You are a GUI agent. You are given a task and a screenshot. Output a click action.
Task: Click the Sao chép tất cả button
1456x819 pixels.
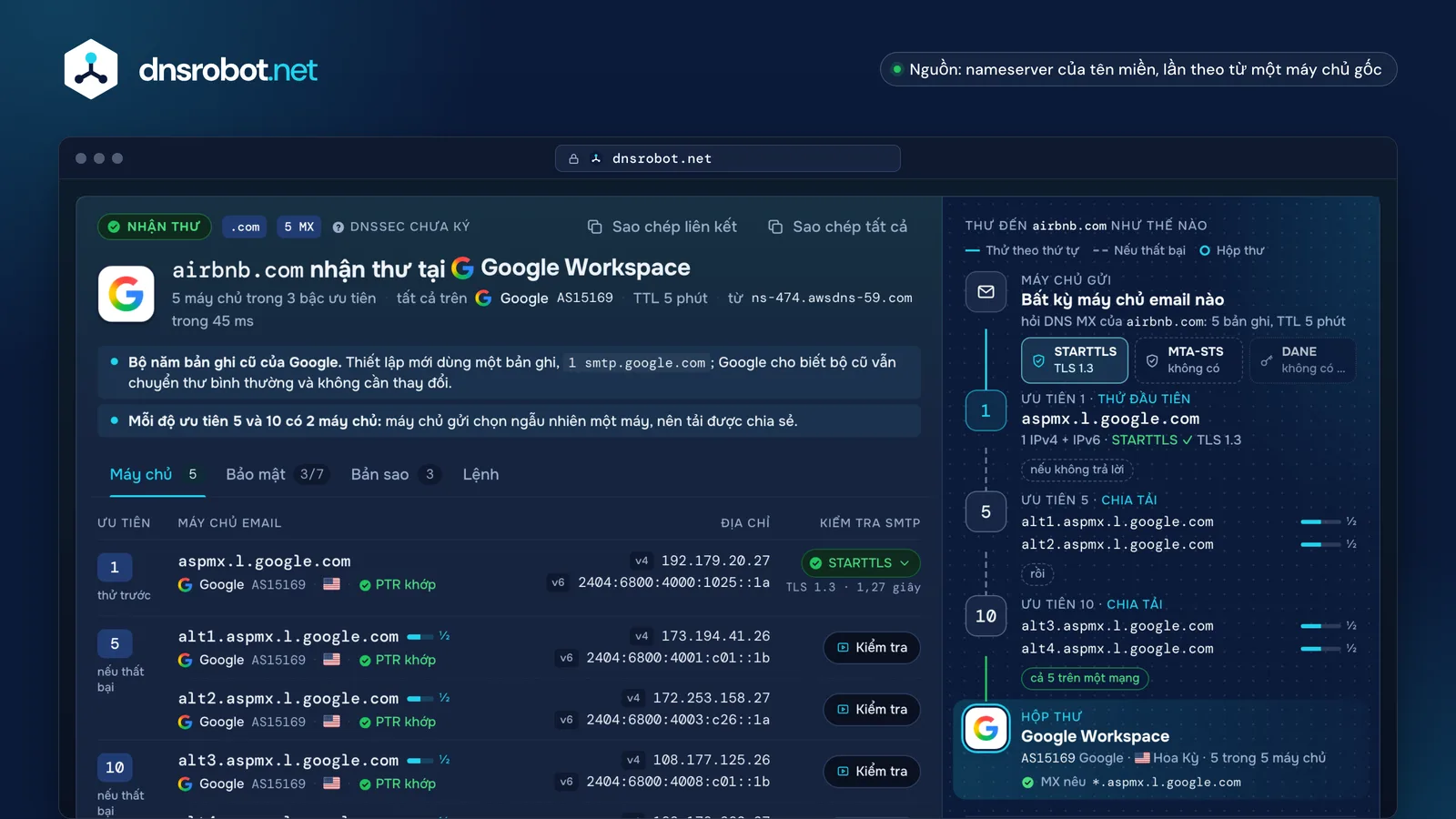click(838, 227)
